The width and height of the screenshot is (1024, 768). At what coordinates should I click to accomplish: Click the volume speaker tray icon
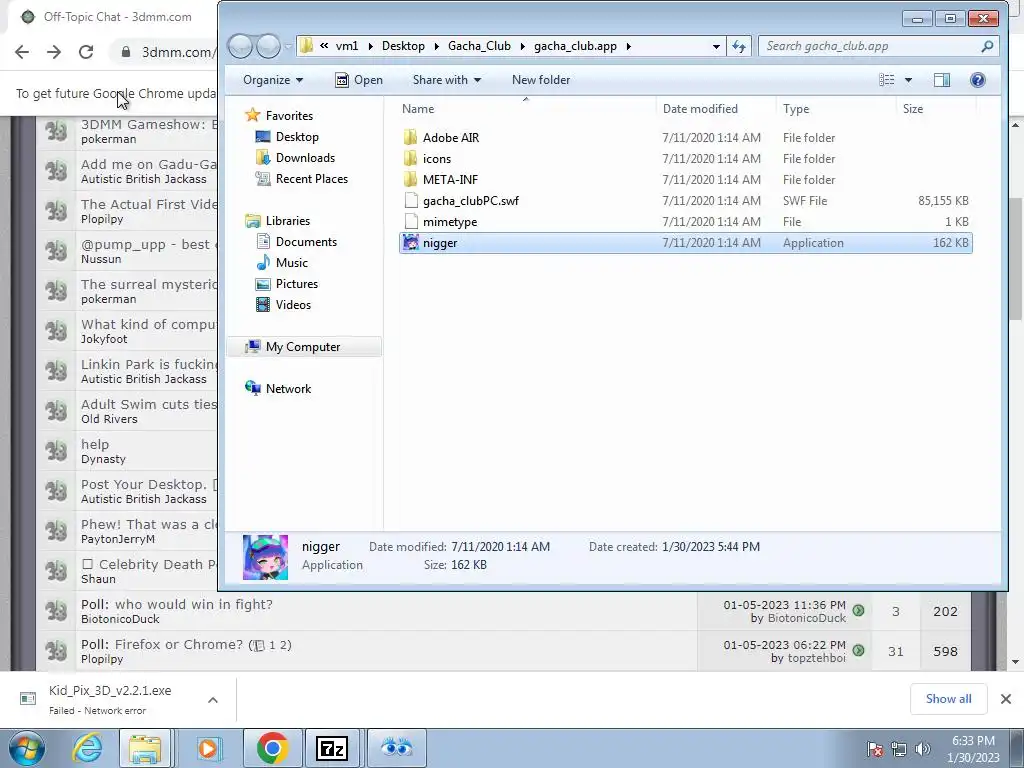click(x=922, y=749)
